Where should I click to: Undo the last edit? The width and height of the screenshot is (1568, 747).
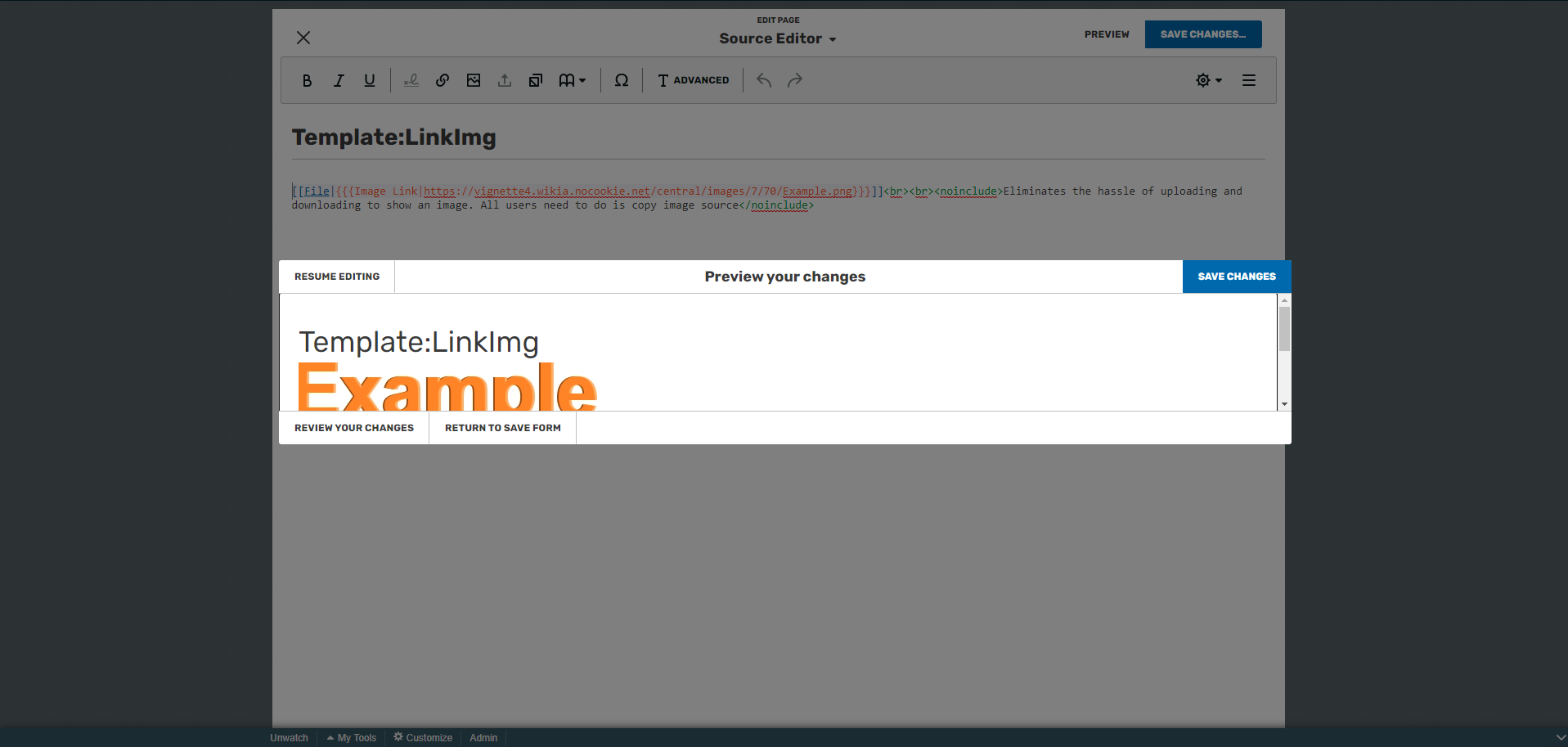click(764, 80)
